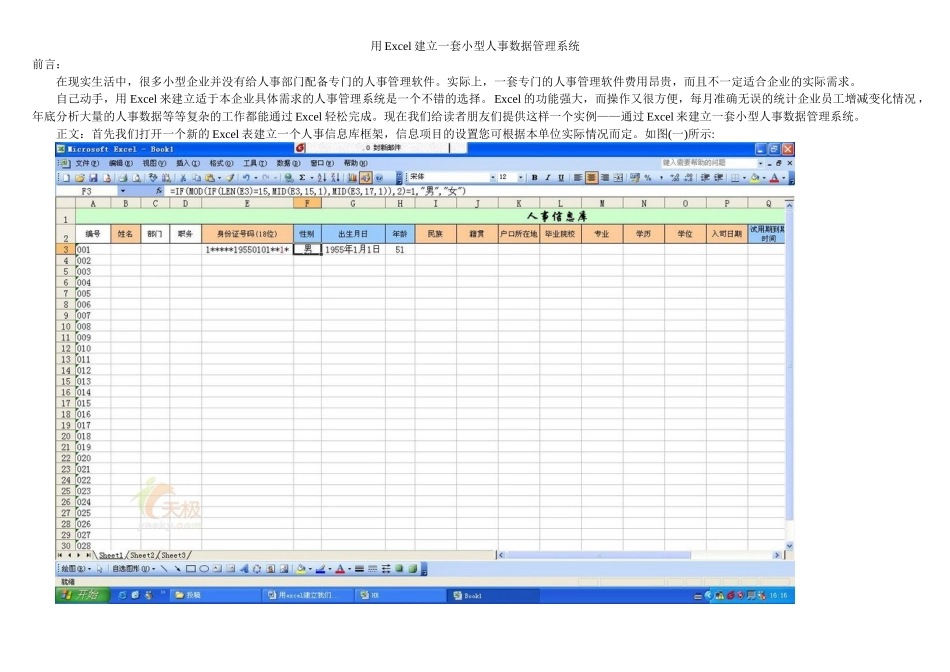Open the font size 12 dropdown
Viewport: 950px width, 672px height.
click(520, 178)
